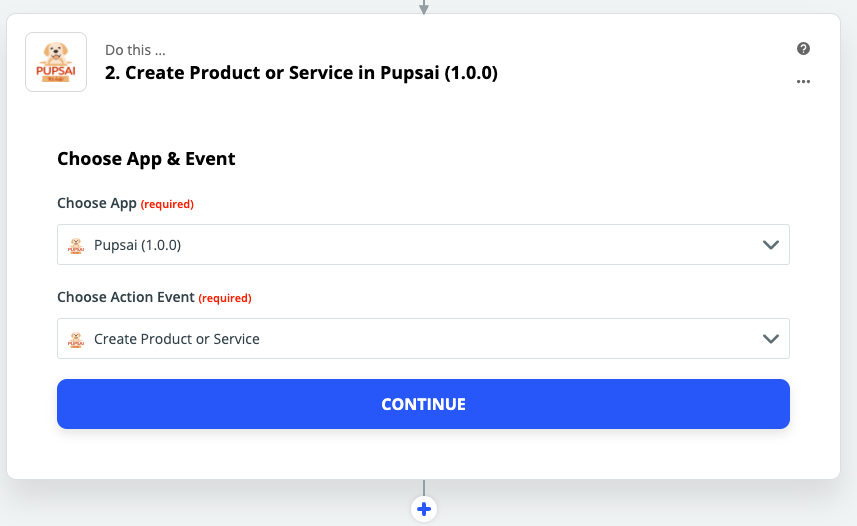857x526 pixels.
Task: Expand Choose App dropdown chevron
Action: tap(770, 245)
